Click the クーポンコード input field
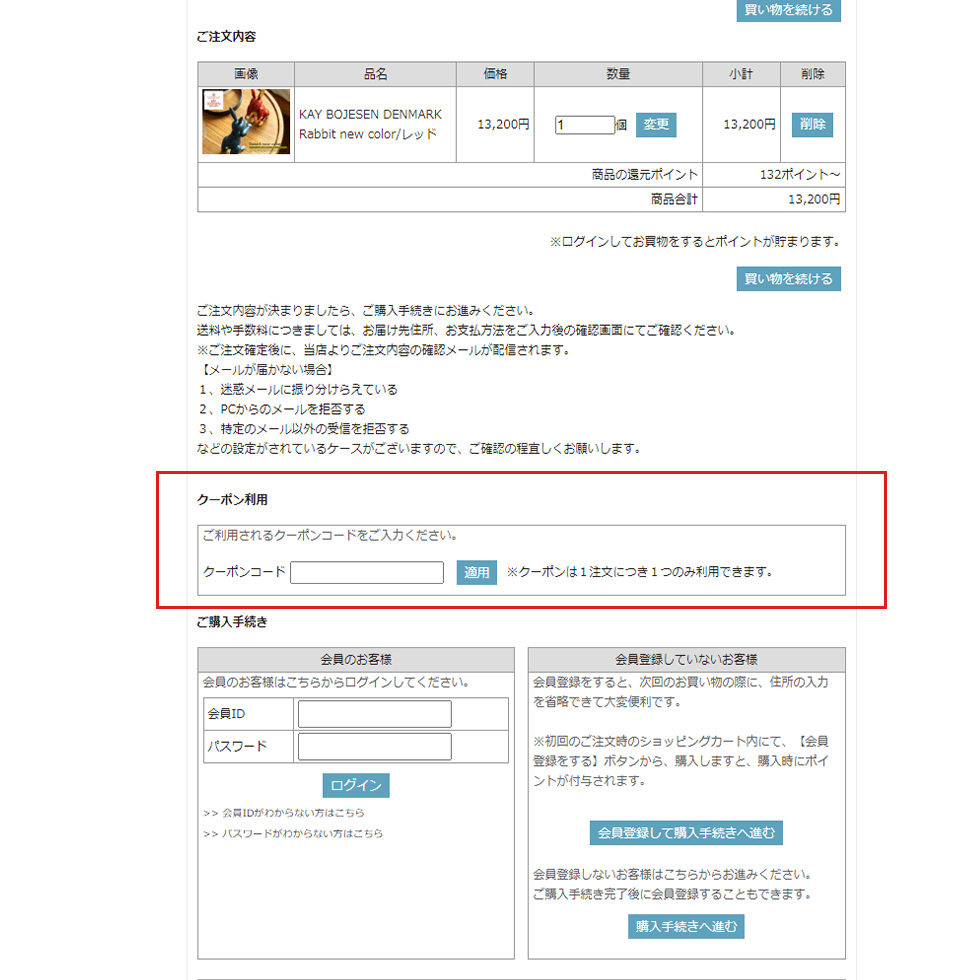 click(x=367, y=572)
